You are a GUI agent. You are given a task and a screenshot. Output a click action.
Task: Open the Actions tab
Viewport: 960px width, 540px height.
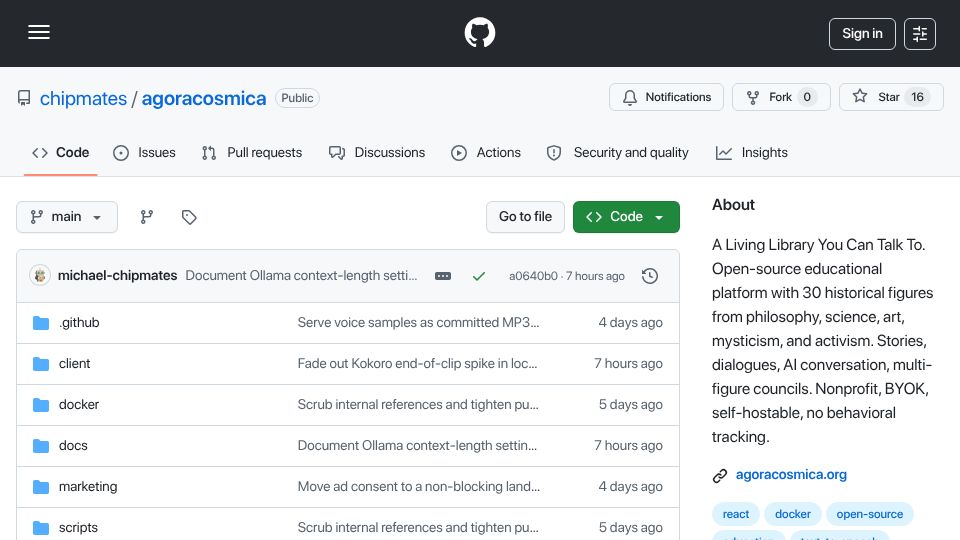(x=486, y=152)
